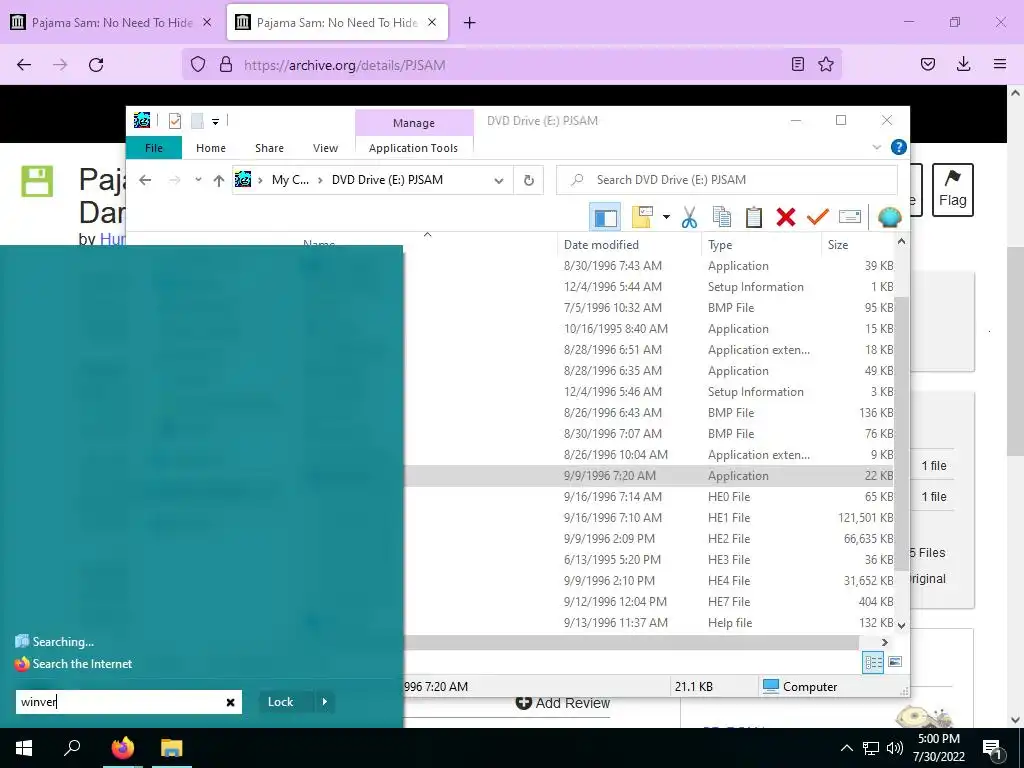1024x768 pixels.
Task: Paste with the clipboard icon
Action: pos(754,217)
